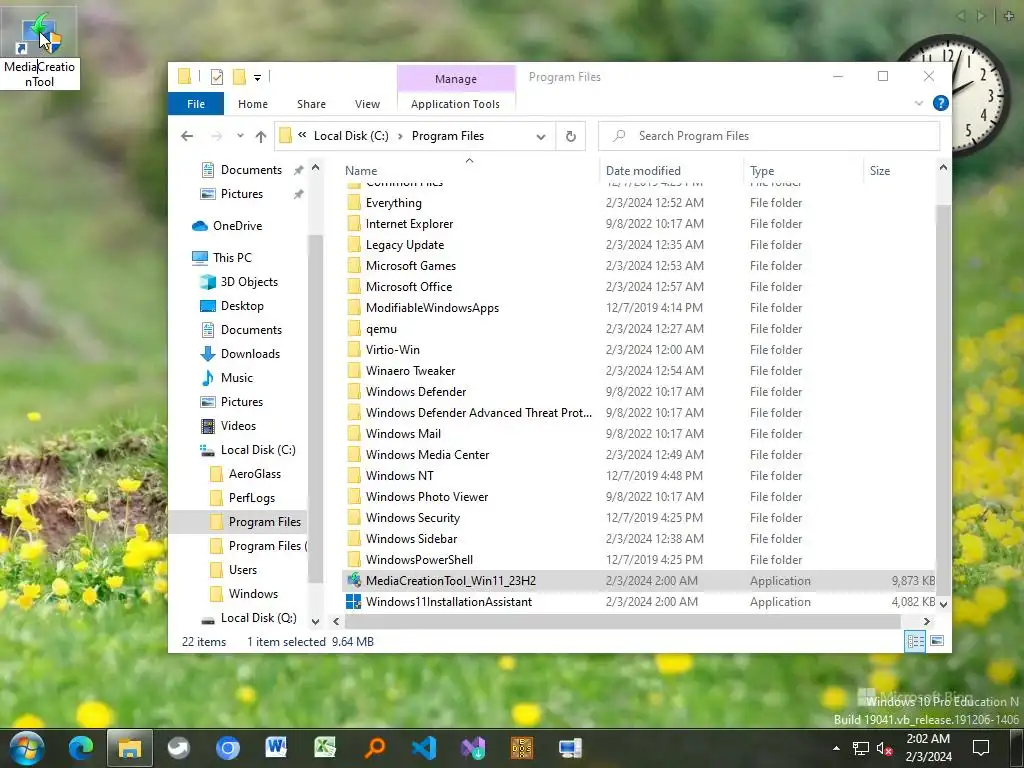
Task: Click the Manage contextual tab
Action: click(456, 79)
